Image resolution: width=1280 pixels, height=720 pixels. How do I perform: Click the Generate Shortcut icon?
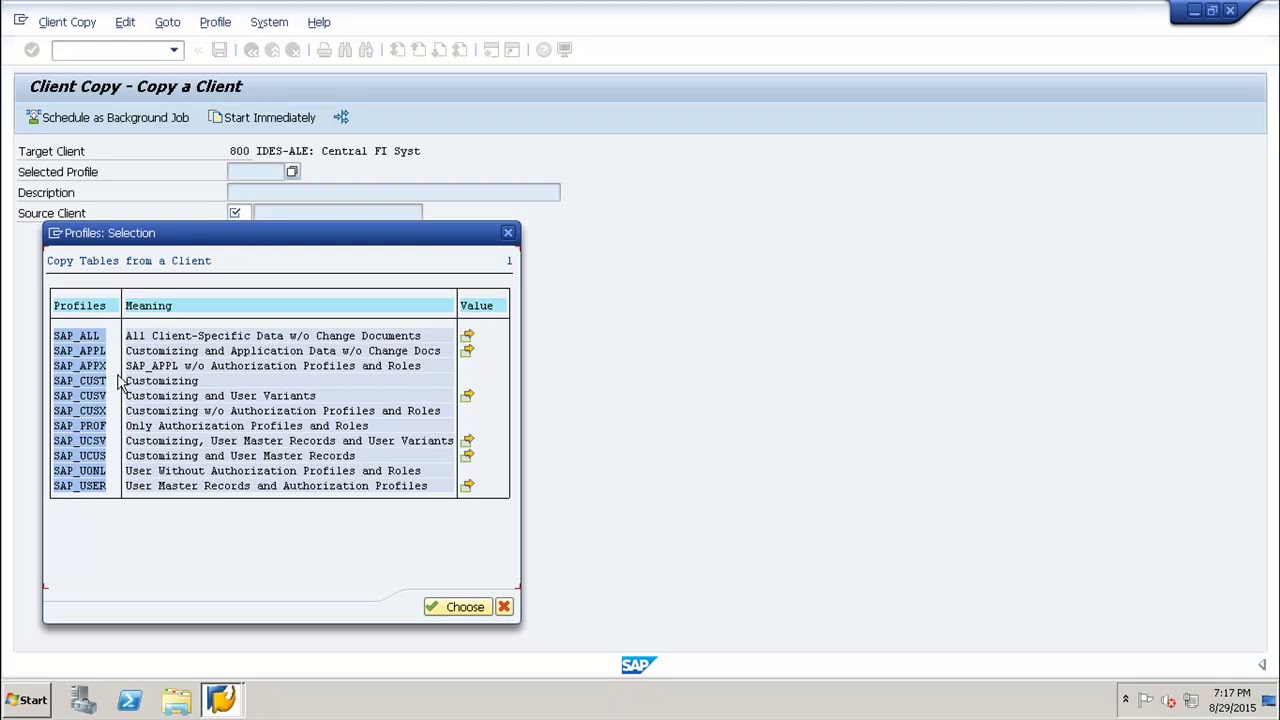[512, 50]
